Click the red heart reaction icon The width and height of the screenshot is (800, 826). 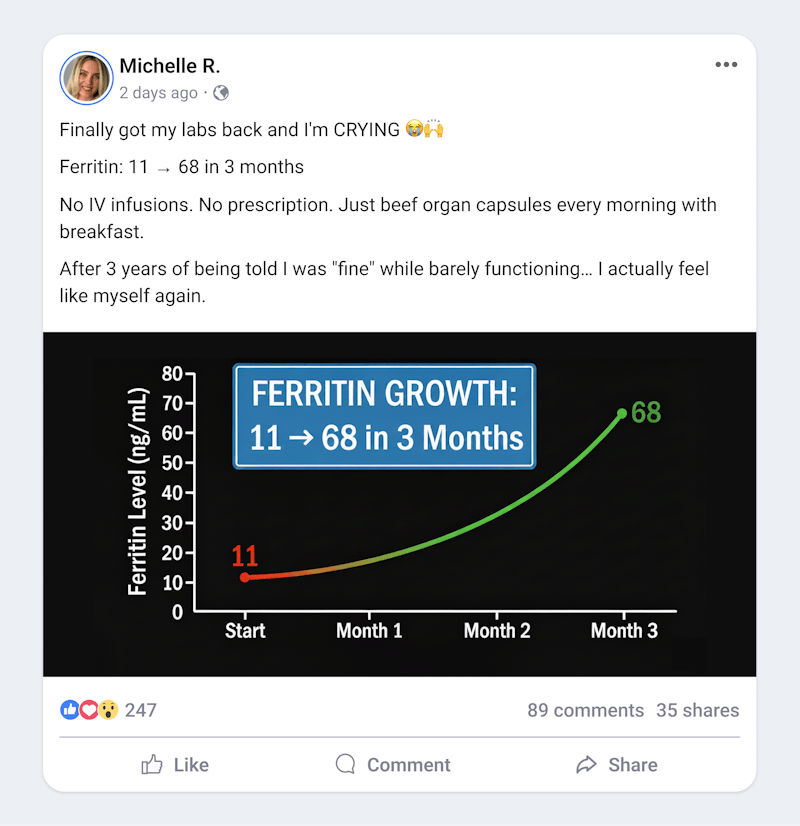[89, 710]
